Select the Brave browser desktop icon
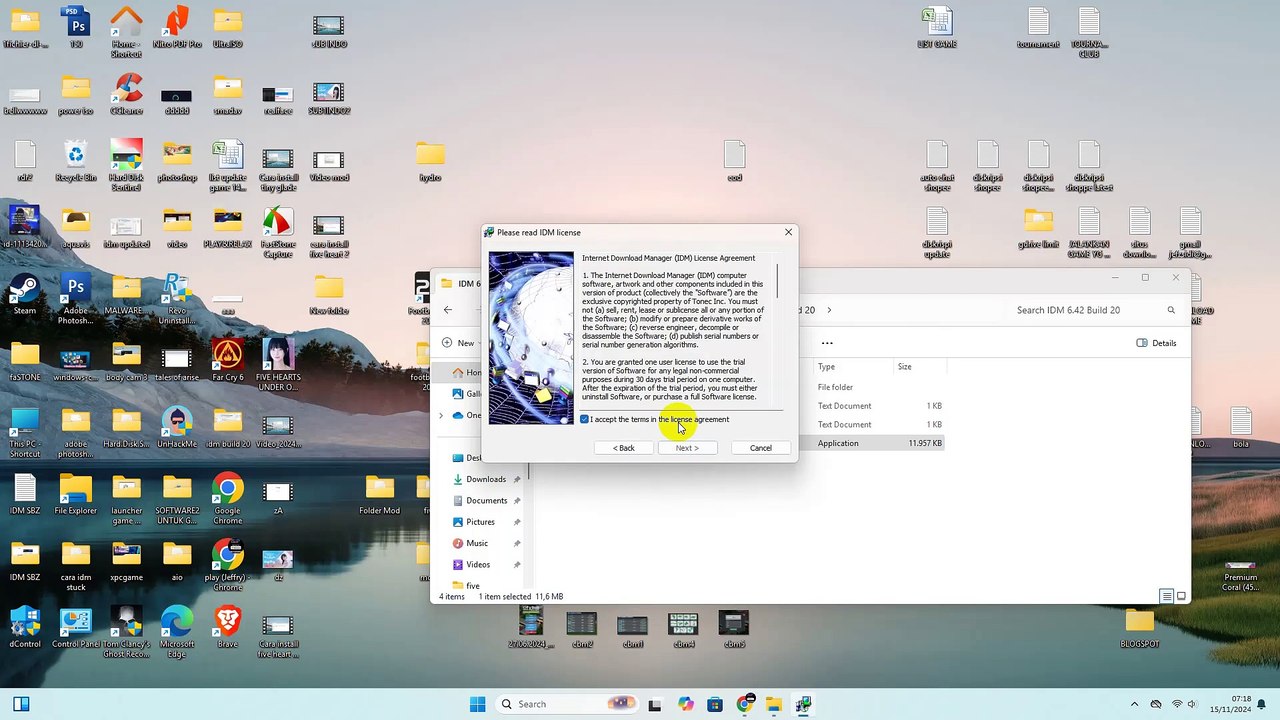 (228, 627)
